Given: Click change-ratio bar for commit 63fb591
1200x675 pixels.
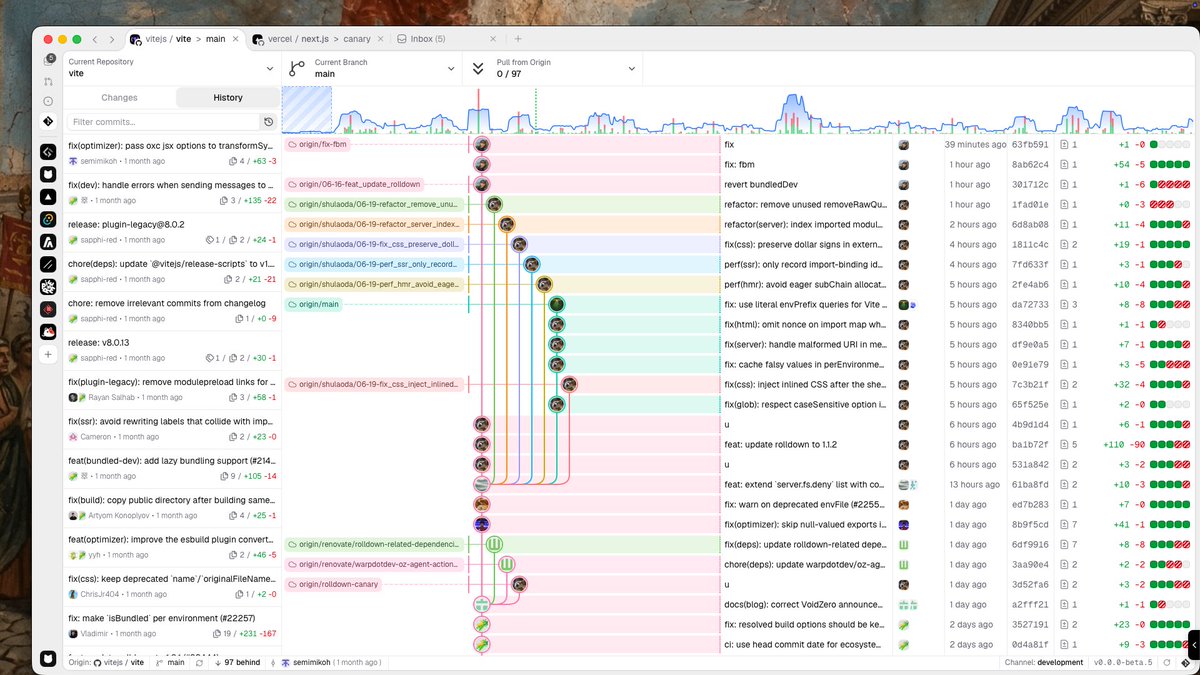Looking at the screenshot, I should pos(1170,144).
